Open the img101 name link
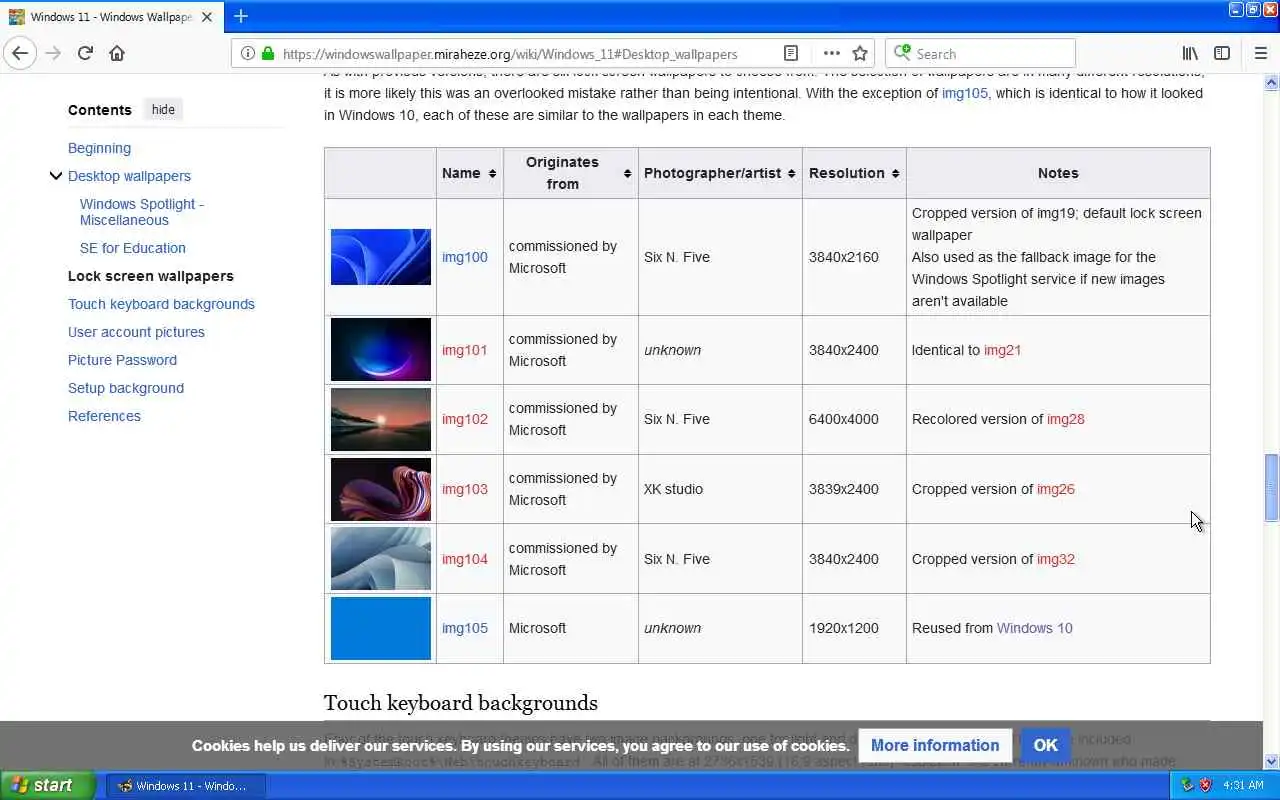This screenshot has height=800, width=1280. click(465, 350)
